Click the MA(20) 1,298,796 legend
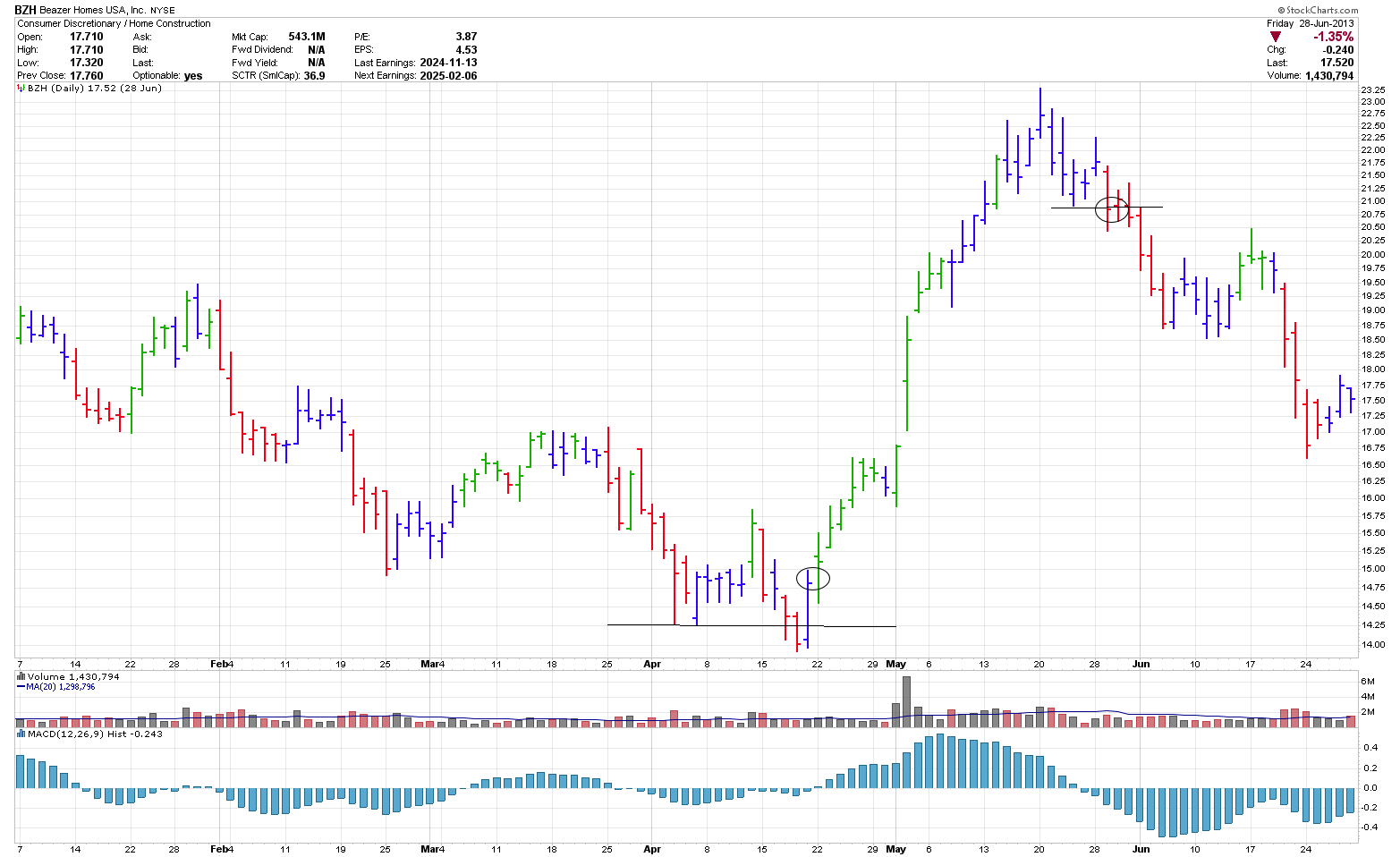This screenshot has height=857, width=1400. pyautogui.click(x=60, y=687)
